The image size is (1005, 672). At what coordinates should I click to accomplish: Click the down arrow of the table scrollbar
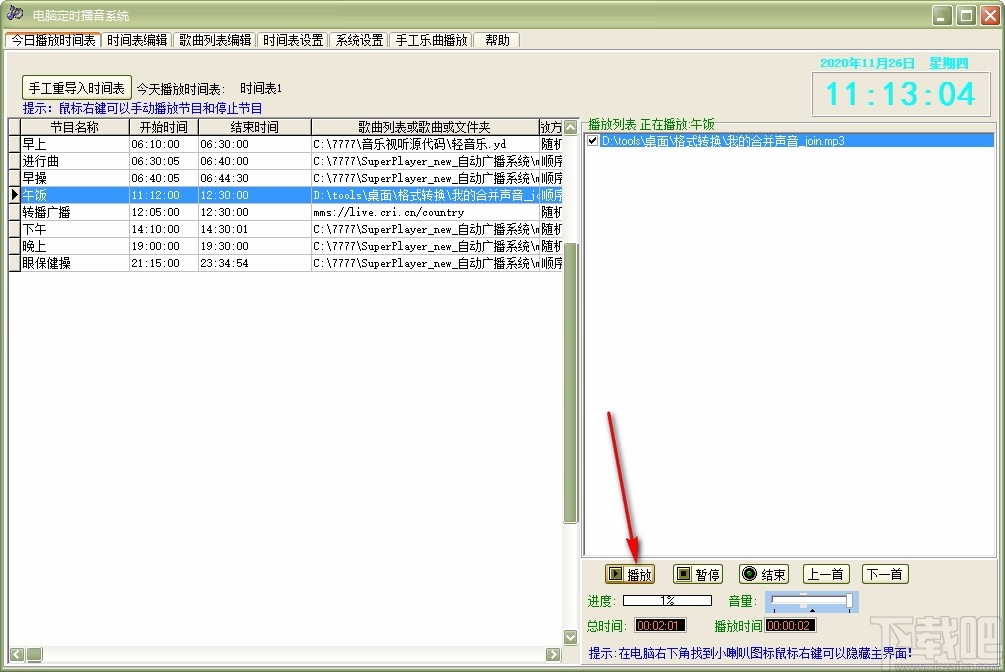[570, 637]
